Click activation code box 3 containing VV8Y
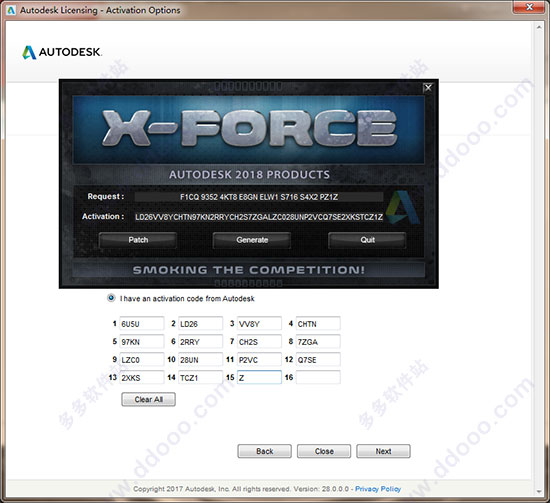Viewport: 550px width, 503px height. pyautogui.click(x=259, y=323)
